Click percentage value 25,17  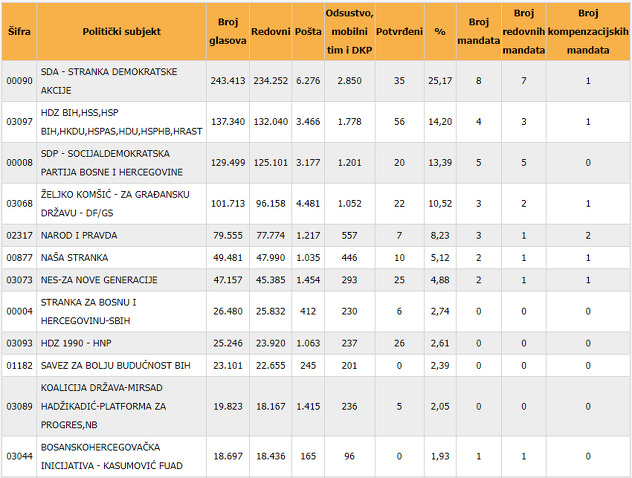coord(440,81)
